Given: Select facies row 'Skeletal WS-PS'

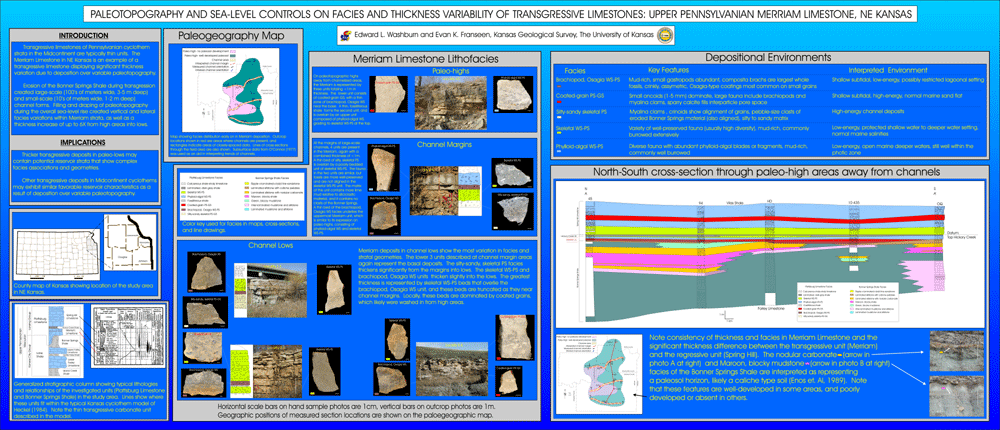Looking at the screenshot, I should 772,130.
